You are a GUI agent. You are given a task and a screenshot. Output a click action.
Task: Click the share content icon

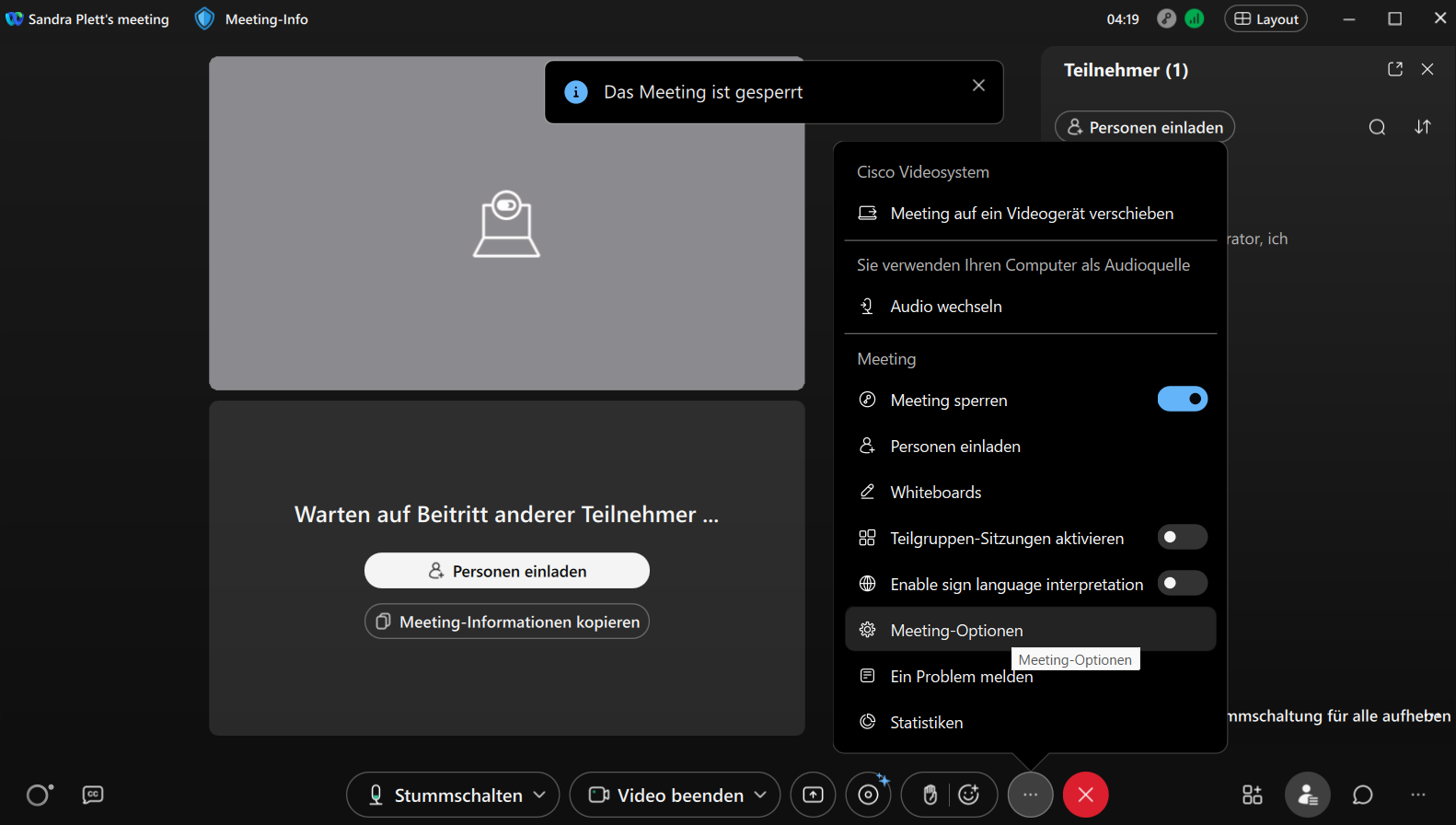[x=813, y=795]
